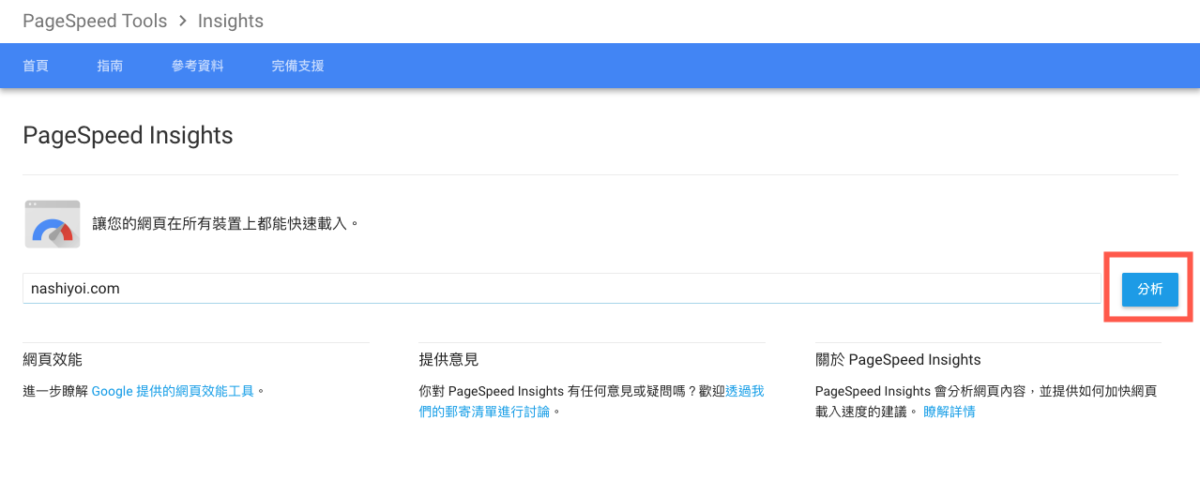Click the 提供意見 section heading
Viewport: 1200px width, 495px height.
point(448,359)
